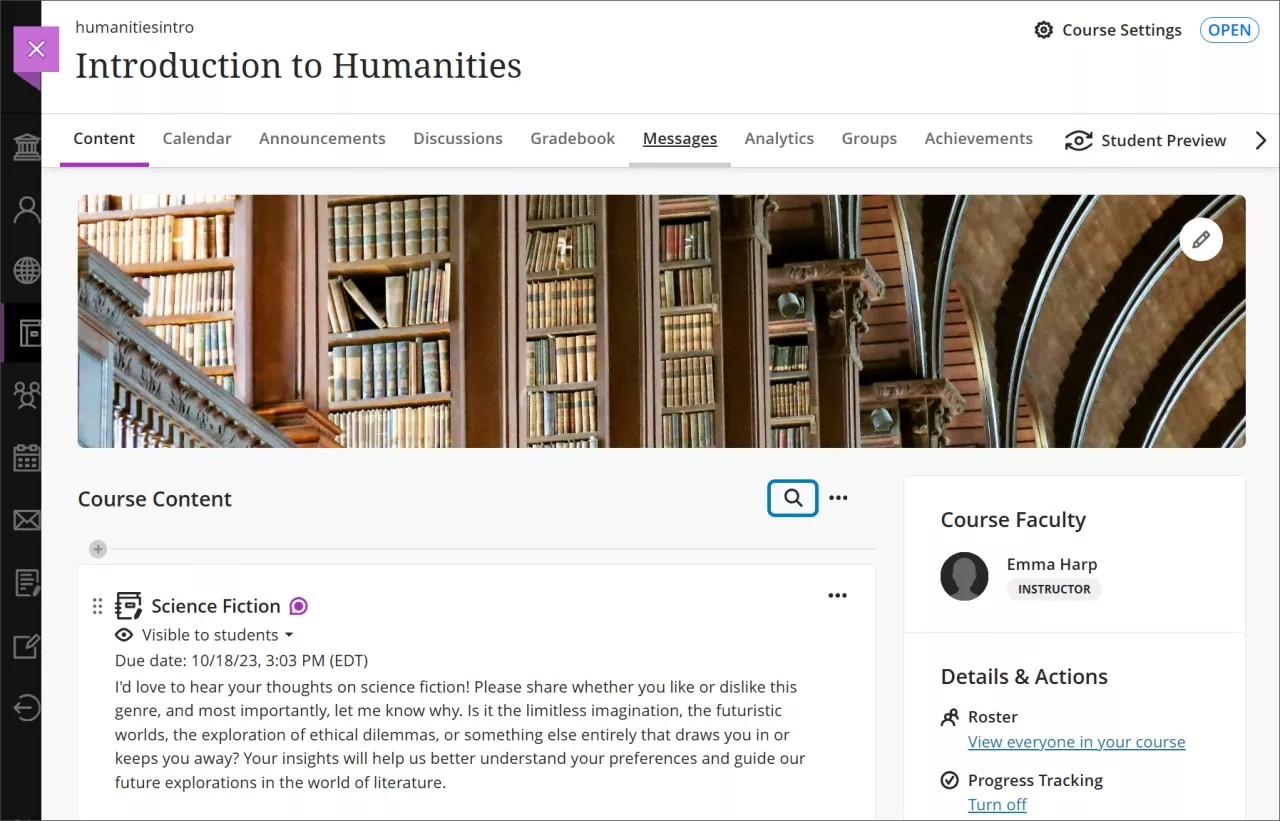Toggle visibility of the Science Fiction item
Screen dimensions: 1280x821
124,634
